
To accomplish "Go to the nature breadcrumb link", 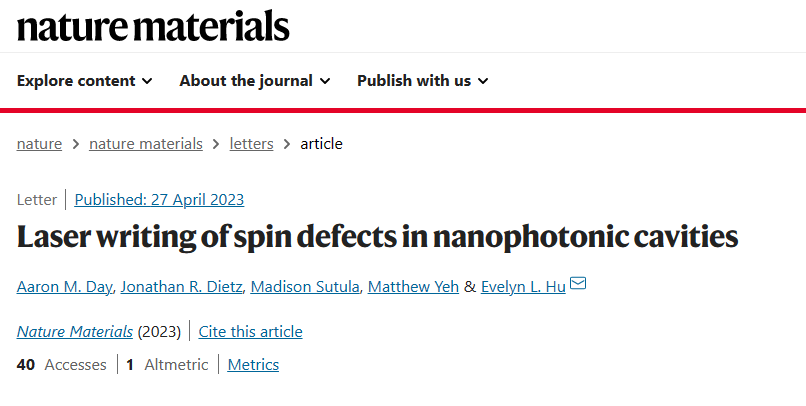I will (39, 144).
